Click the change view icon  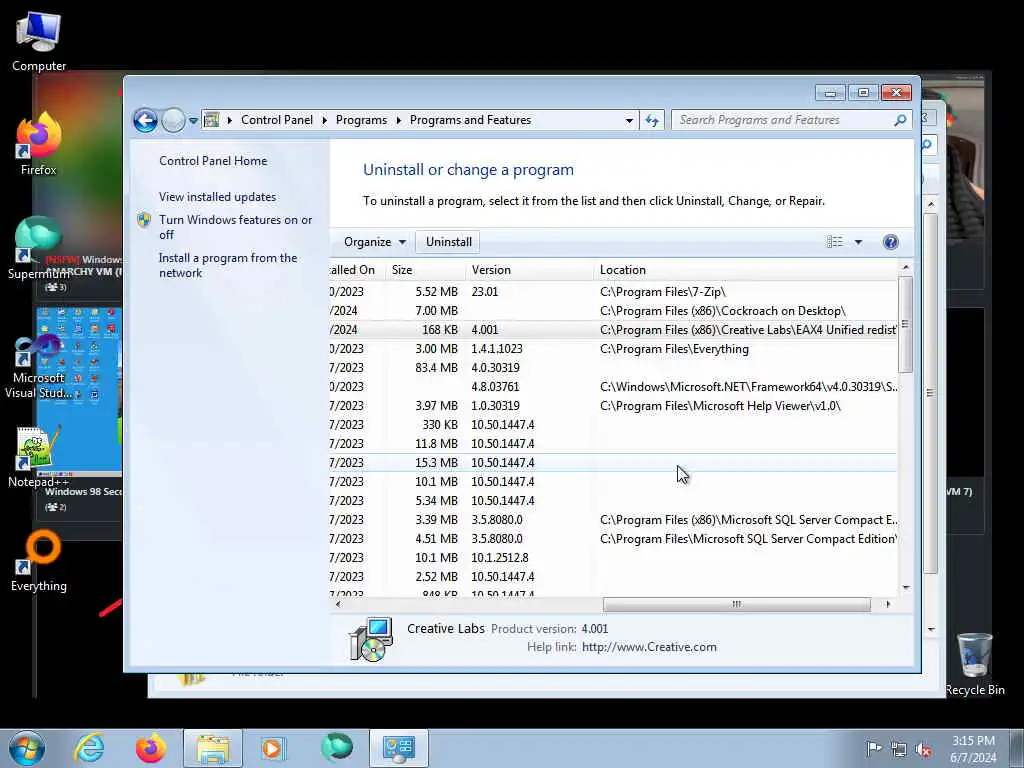(835, 242)
